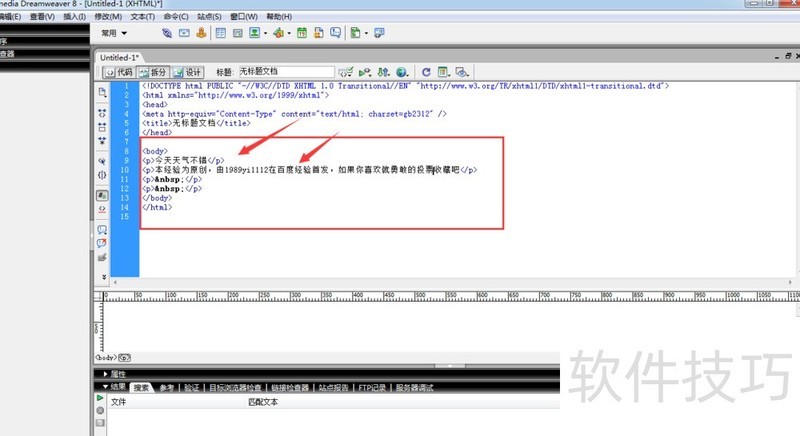This screenshot has height=436, width=800.
Task: Insert Date using calendar icon
Action: point(302,33)
